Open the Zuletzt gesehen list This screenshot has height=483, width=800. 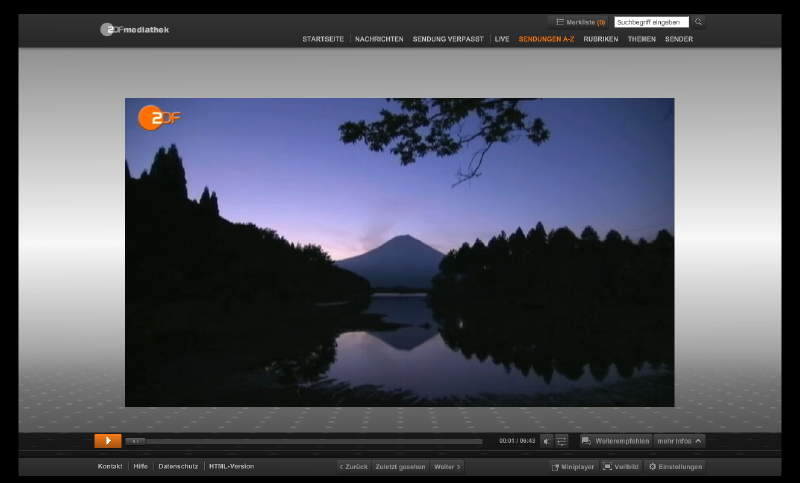click(400, 467)
